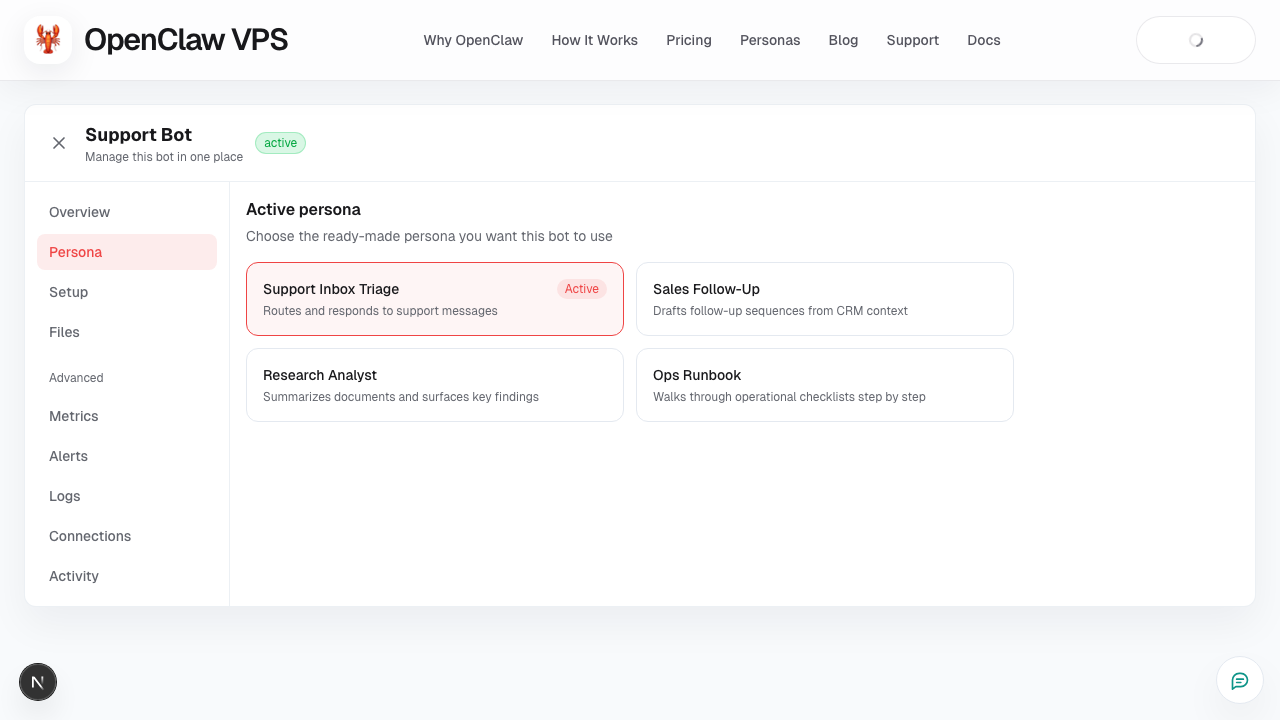Navigate to the Docs page

pyautogui.click(x=983, y=40)
